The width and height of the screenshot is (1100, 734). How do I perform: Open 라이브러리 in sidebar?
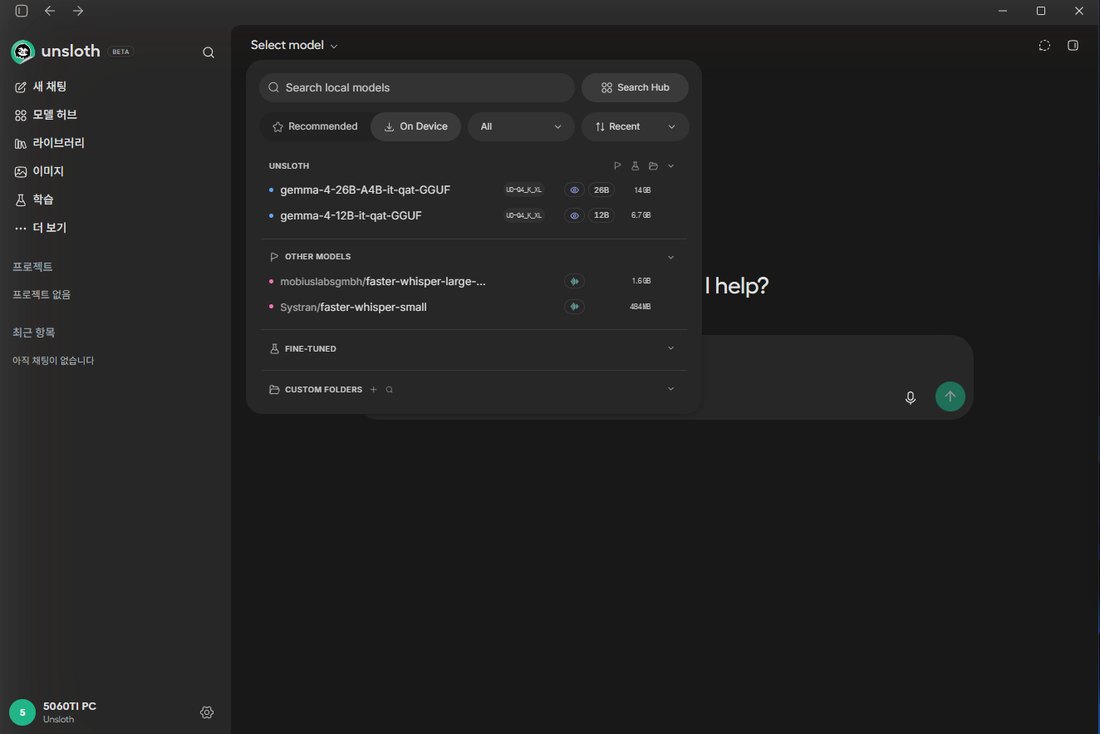click(x=49, y=142)
